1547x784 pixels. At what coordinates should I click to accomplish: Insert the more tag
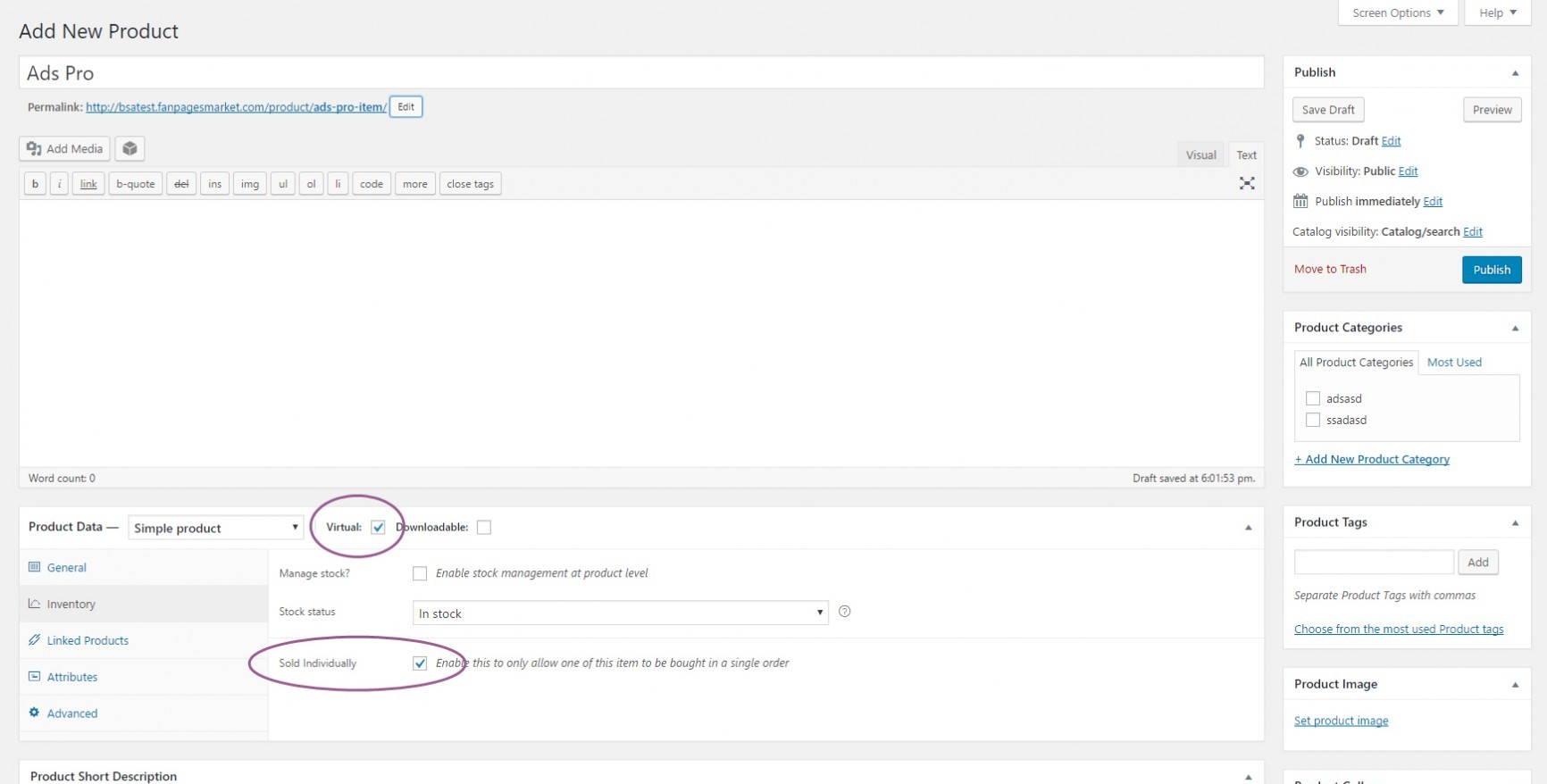point(414,184)
